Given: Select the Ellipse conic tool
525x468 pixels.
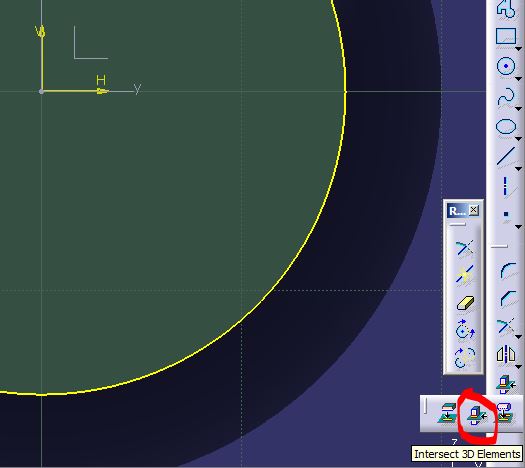Looking at the screenshot, I should pos(506,127).
